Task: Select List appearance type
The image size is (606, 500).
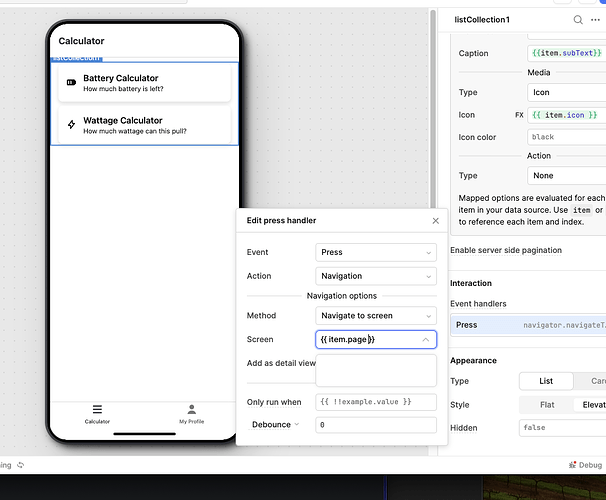Action: pyautogui.click(x=546, y=381)
